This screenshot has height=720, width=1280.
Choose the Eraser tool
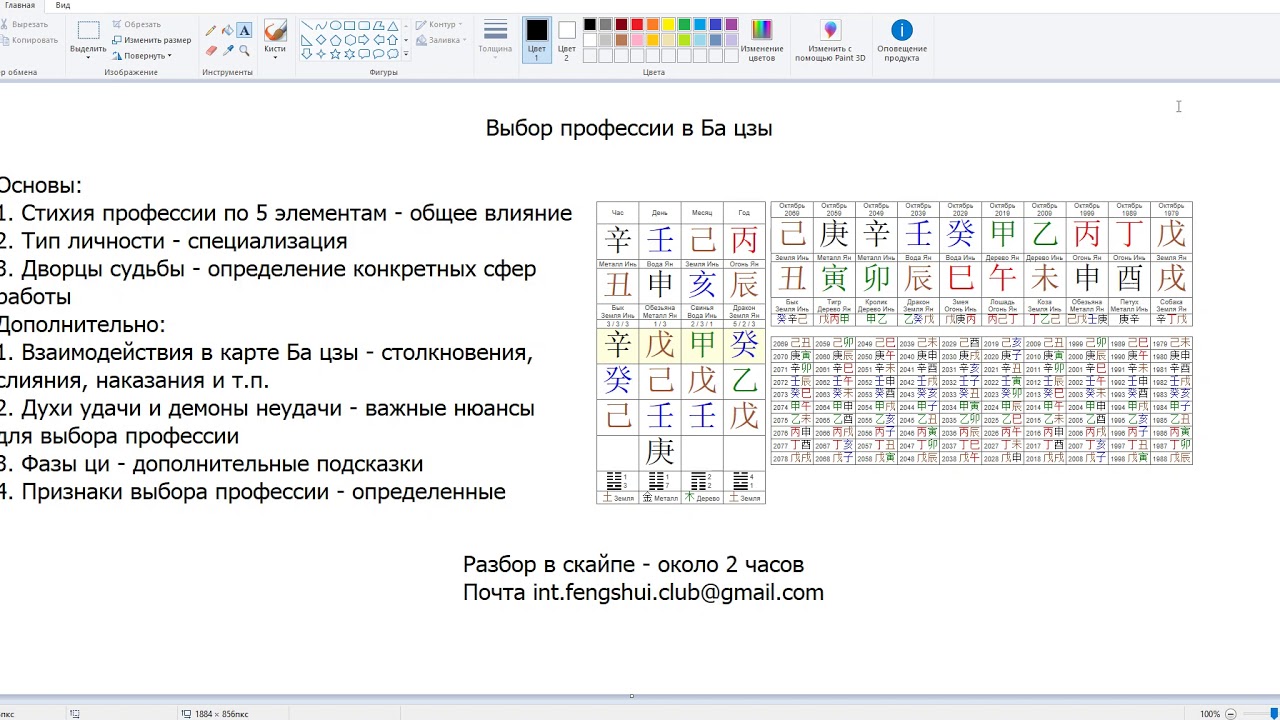pyautogui.click(x=211, y=50)
